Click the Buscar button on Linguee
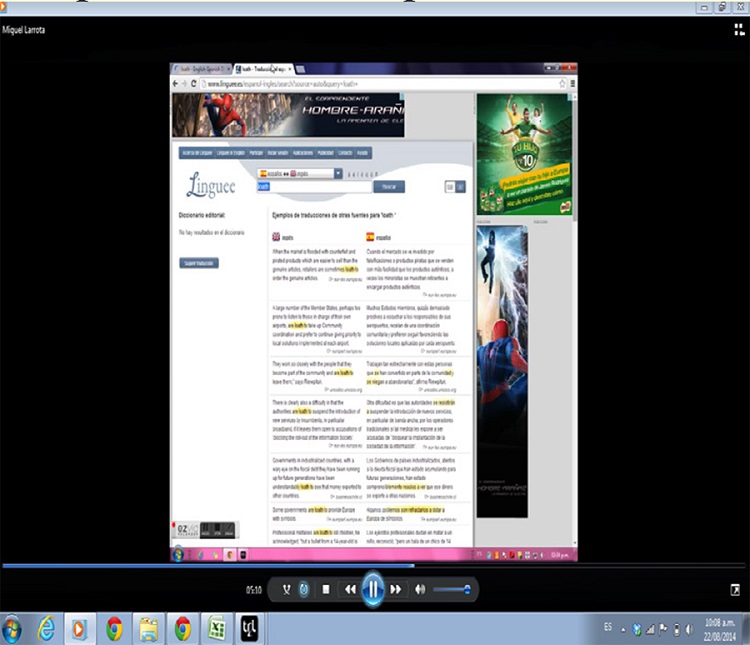Image resolution: width=750 pixels, height=645 pixels. point(388,186)
